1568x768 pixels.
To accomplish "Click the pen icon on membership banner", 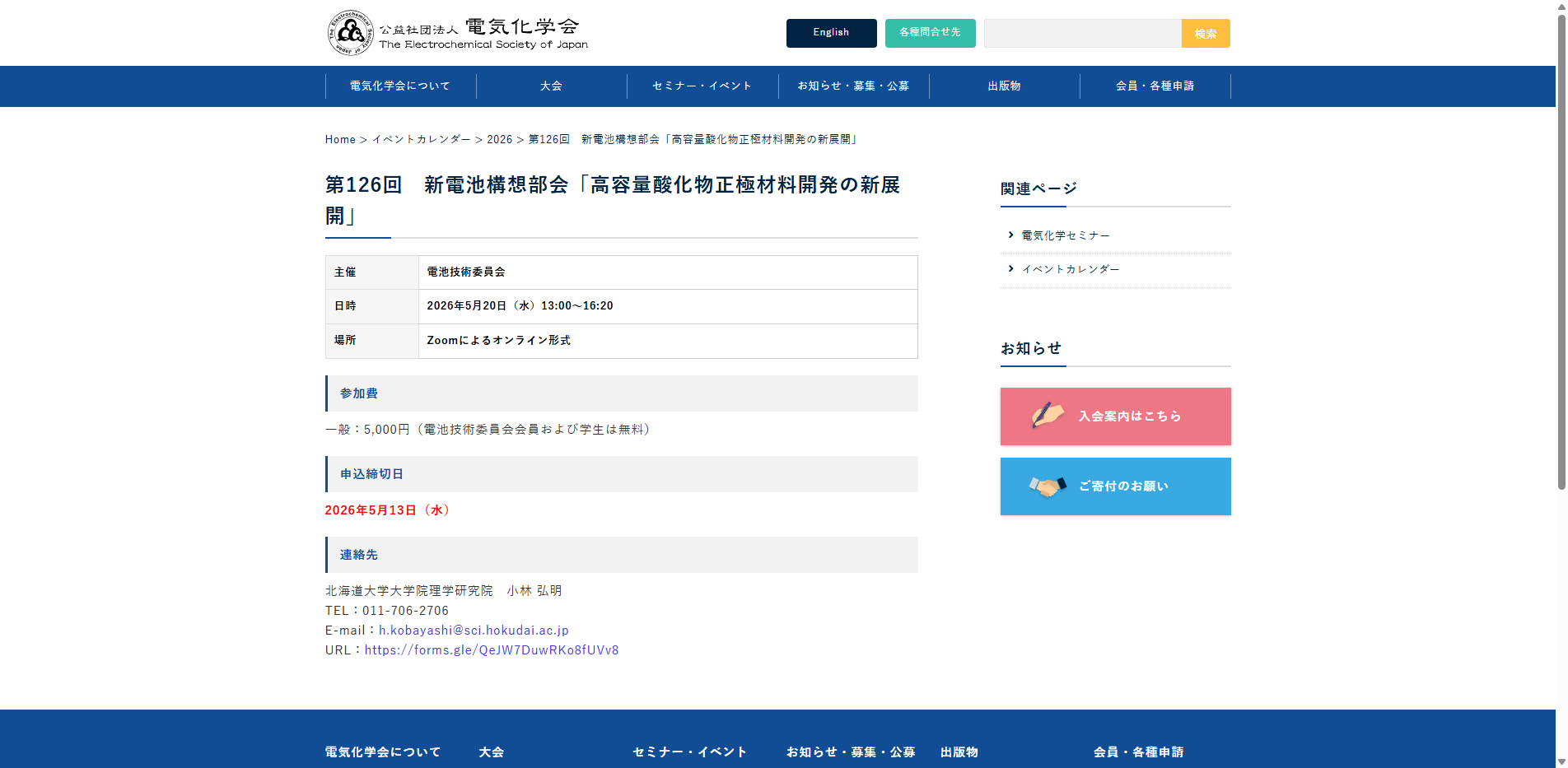I will pyautogui.click(x=1047, y=415).
